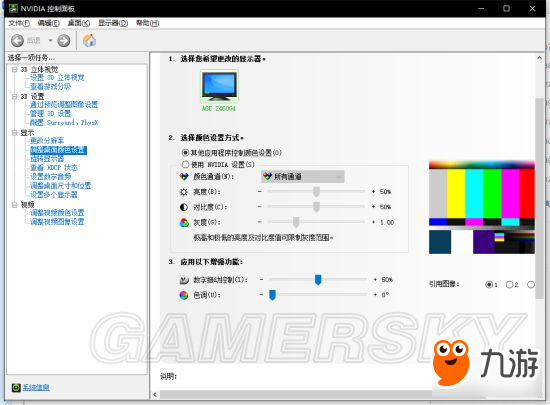Collapse the 视频 tree node
This screenshot has height=405, width=550.
click(x=14, y=205)
